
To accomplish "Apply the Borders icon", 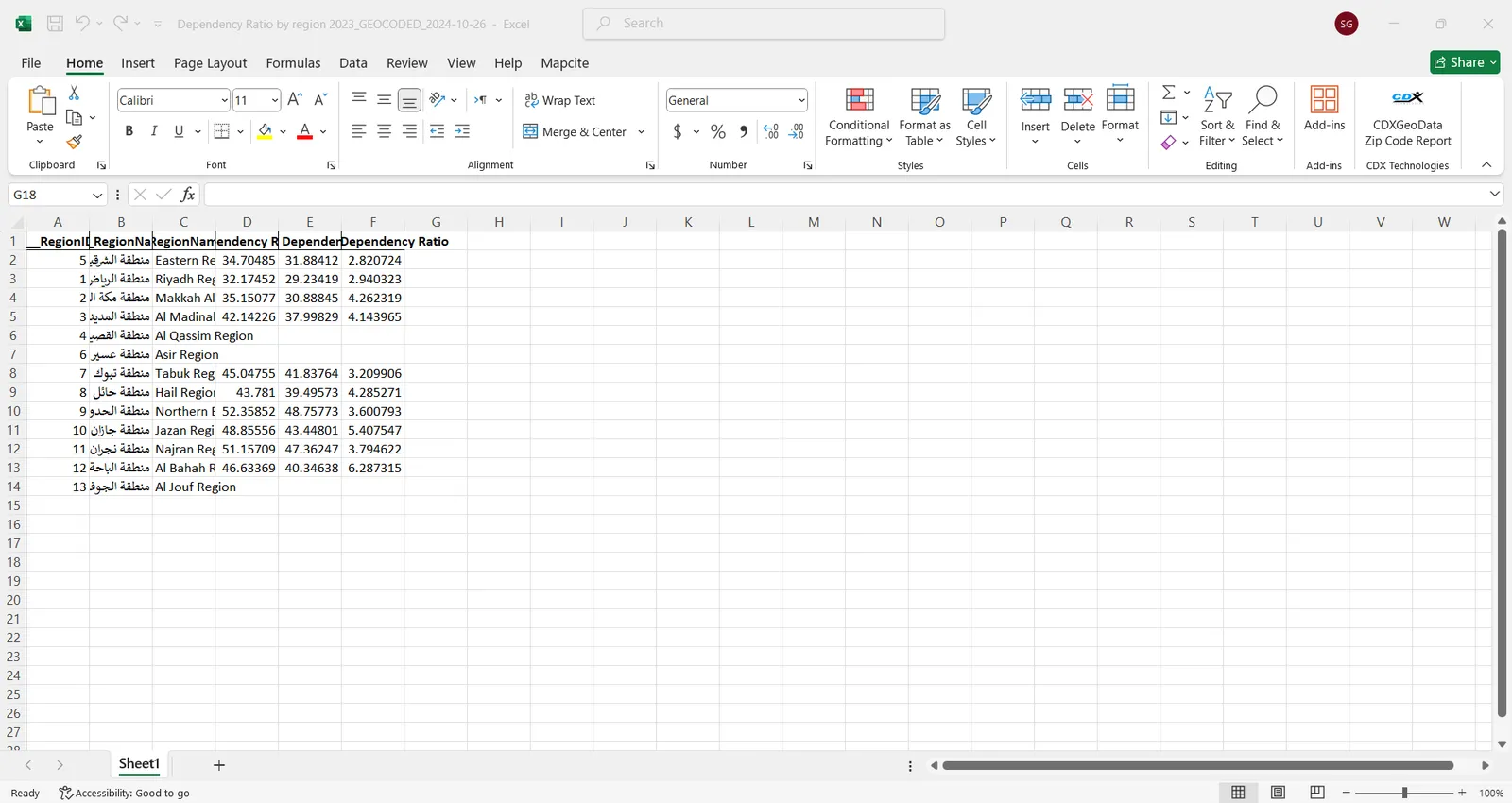I will [x=221, y=131].
